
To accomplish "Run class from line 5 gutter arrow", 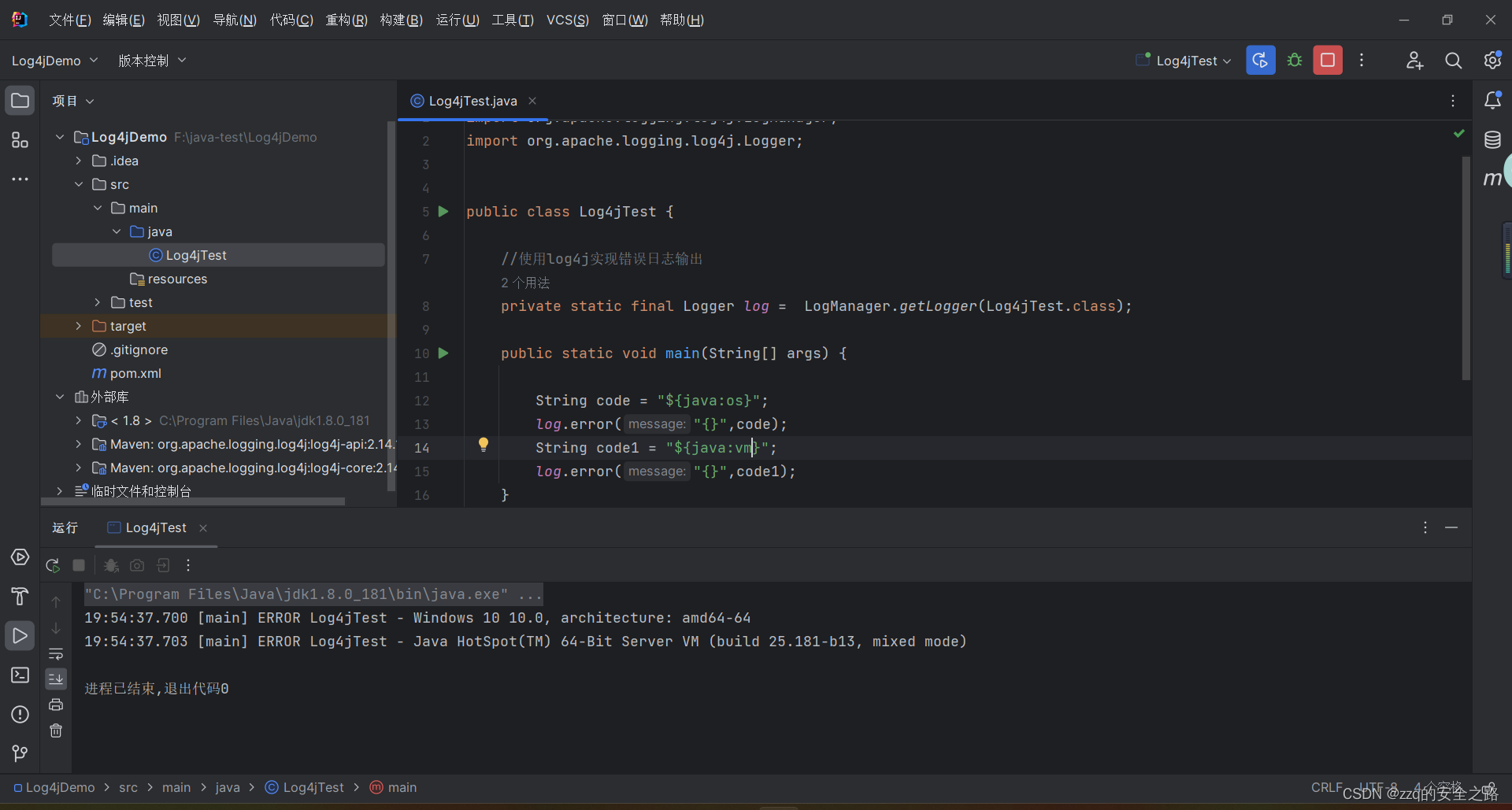I will (443, 212).
